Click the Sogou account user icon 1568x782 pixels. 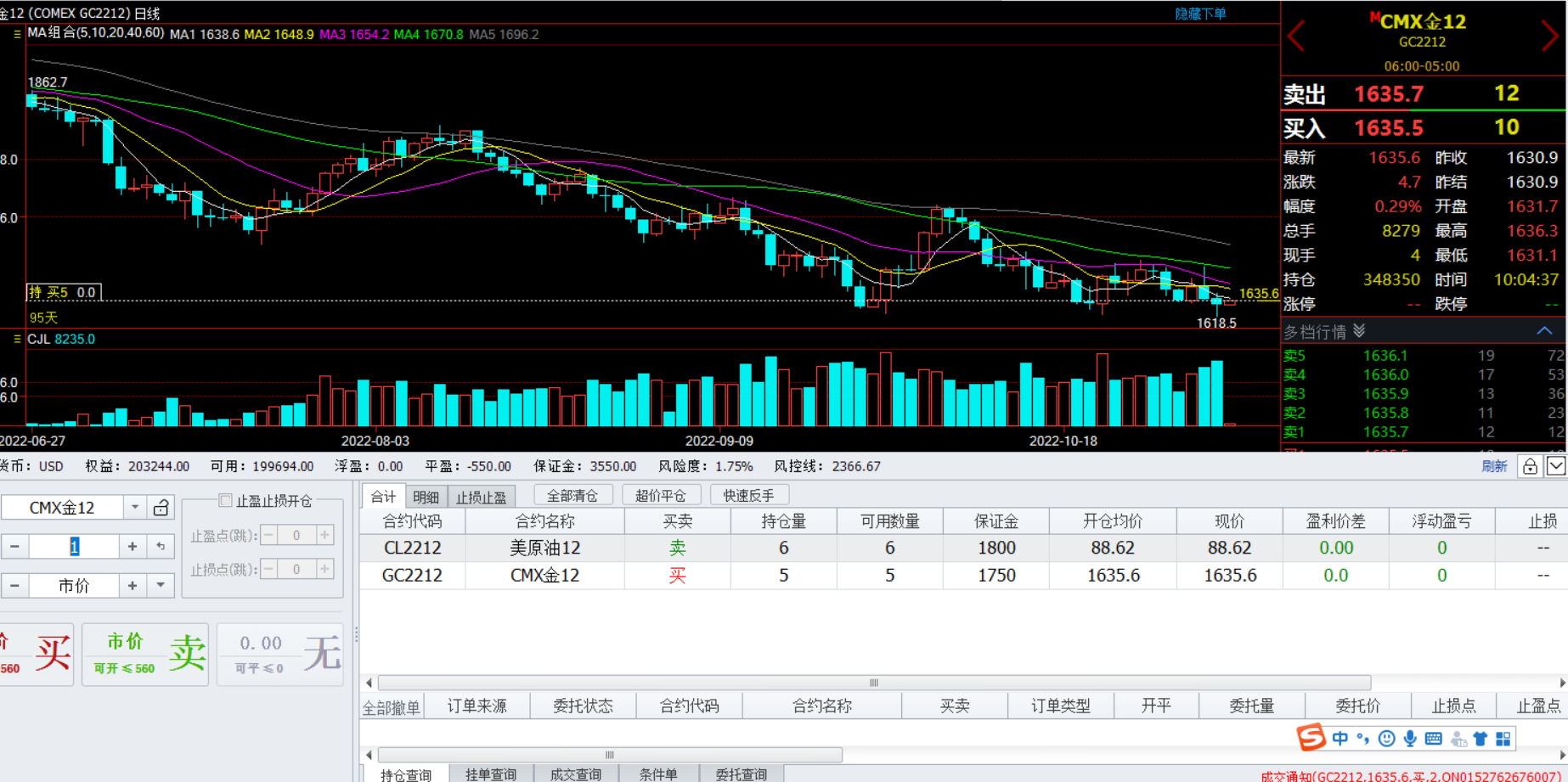pyautogui.click(x=1458, y=739)
